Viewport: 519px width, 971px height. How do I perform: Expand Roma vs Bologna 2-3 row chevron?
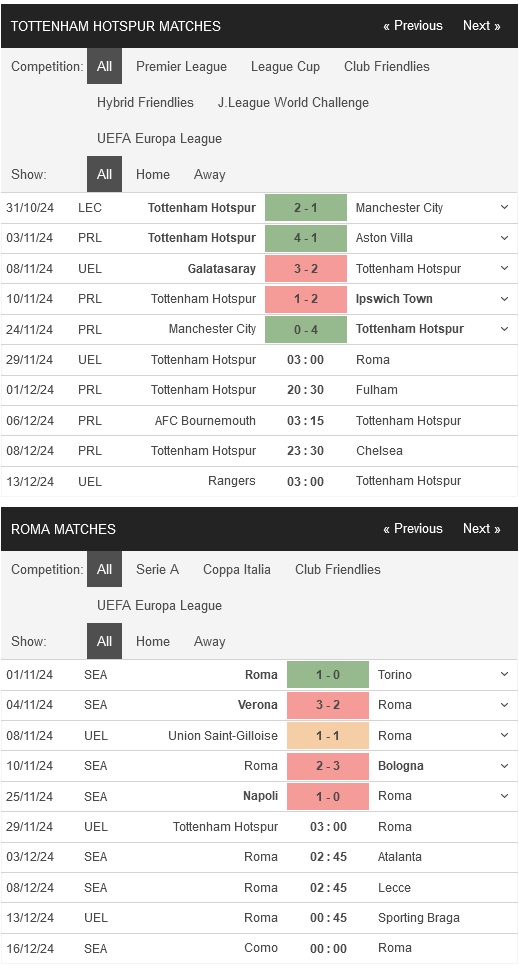[x=504, y=765]
